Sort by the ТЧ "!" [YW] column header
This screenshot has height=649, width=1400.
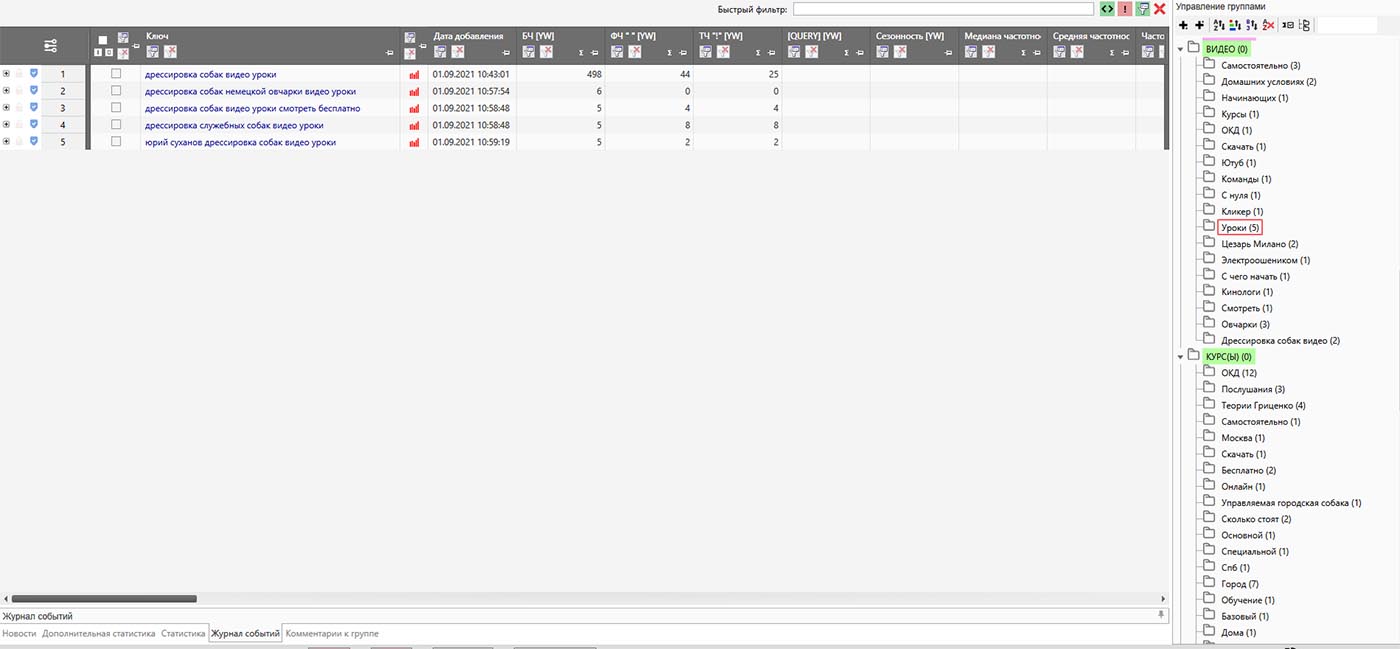coord(721,36)
